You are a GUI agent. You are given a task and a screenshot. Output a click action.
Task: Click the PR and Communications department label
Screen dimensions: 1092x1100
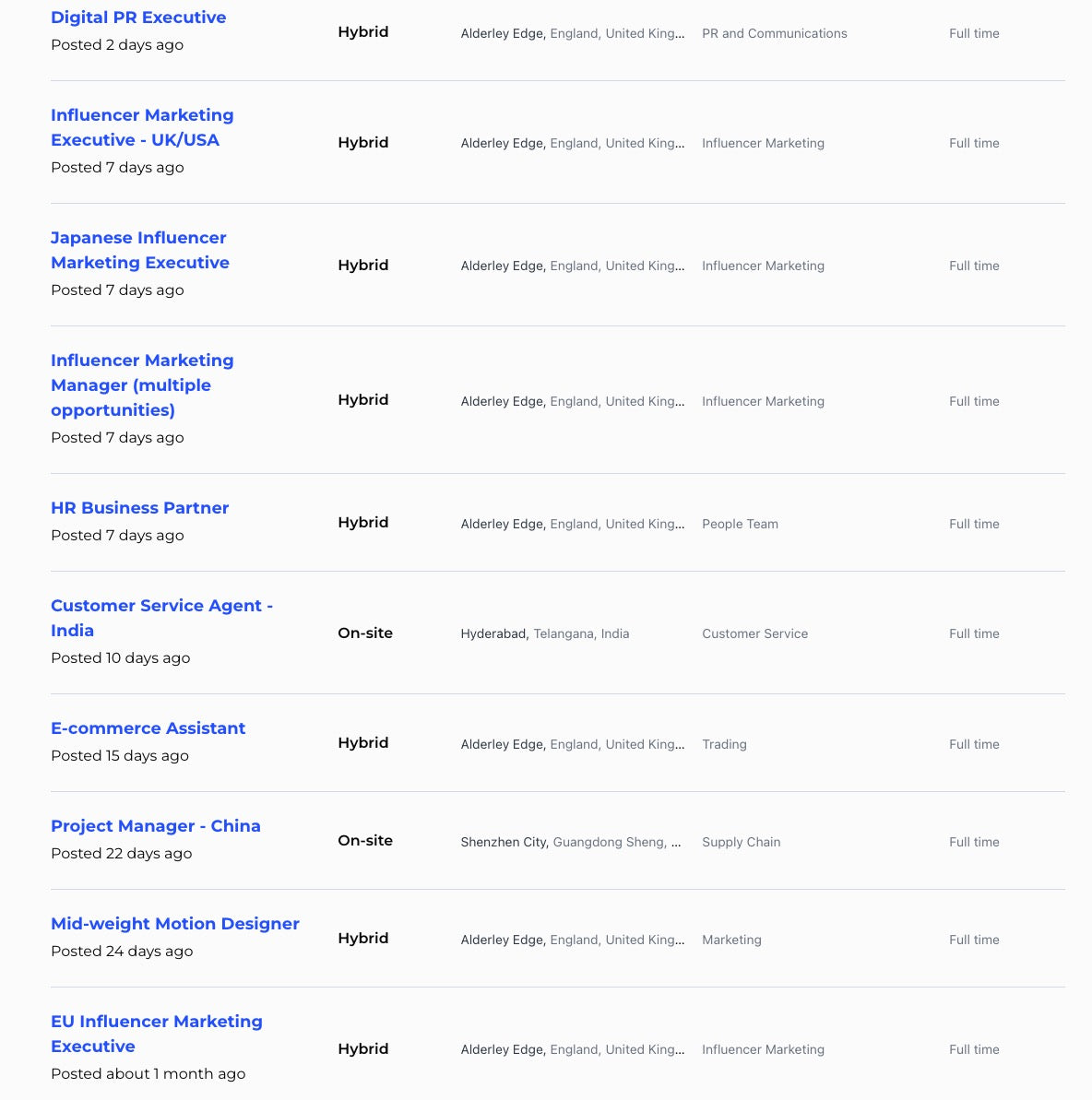pos(774,34)
